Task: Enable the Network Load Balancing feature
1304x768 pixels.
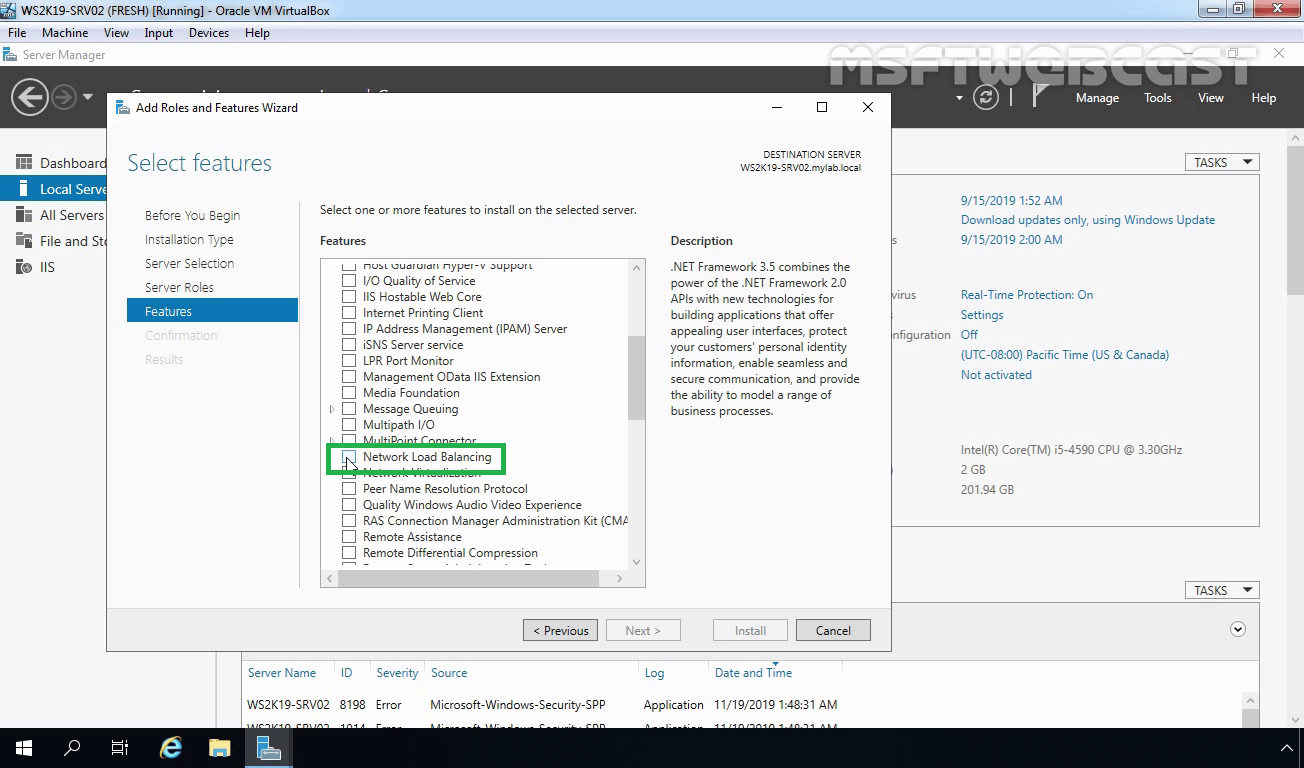Action: pyautogui.click(x=349, y=457)
